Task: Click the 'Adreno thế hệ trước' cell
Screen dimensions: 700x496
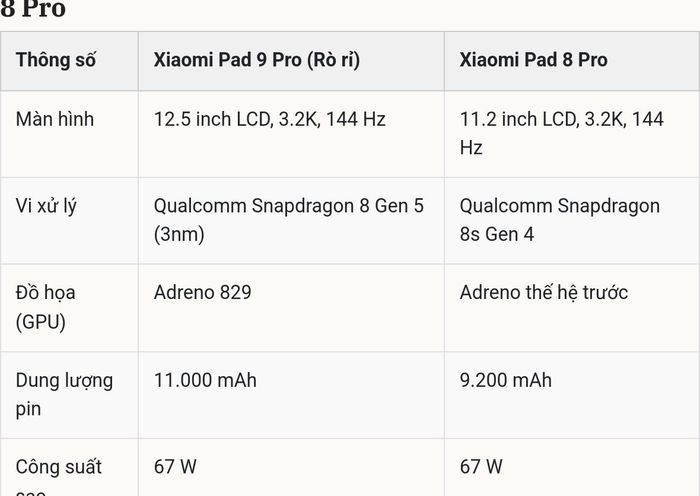Action: (544, 292)
